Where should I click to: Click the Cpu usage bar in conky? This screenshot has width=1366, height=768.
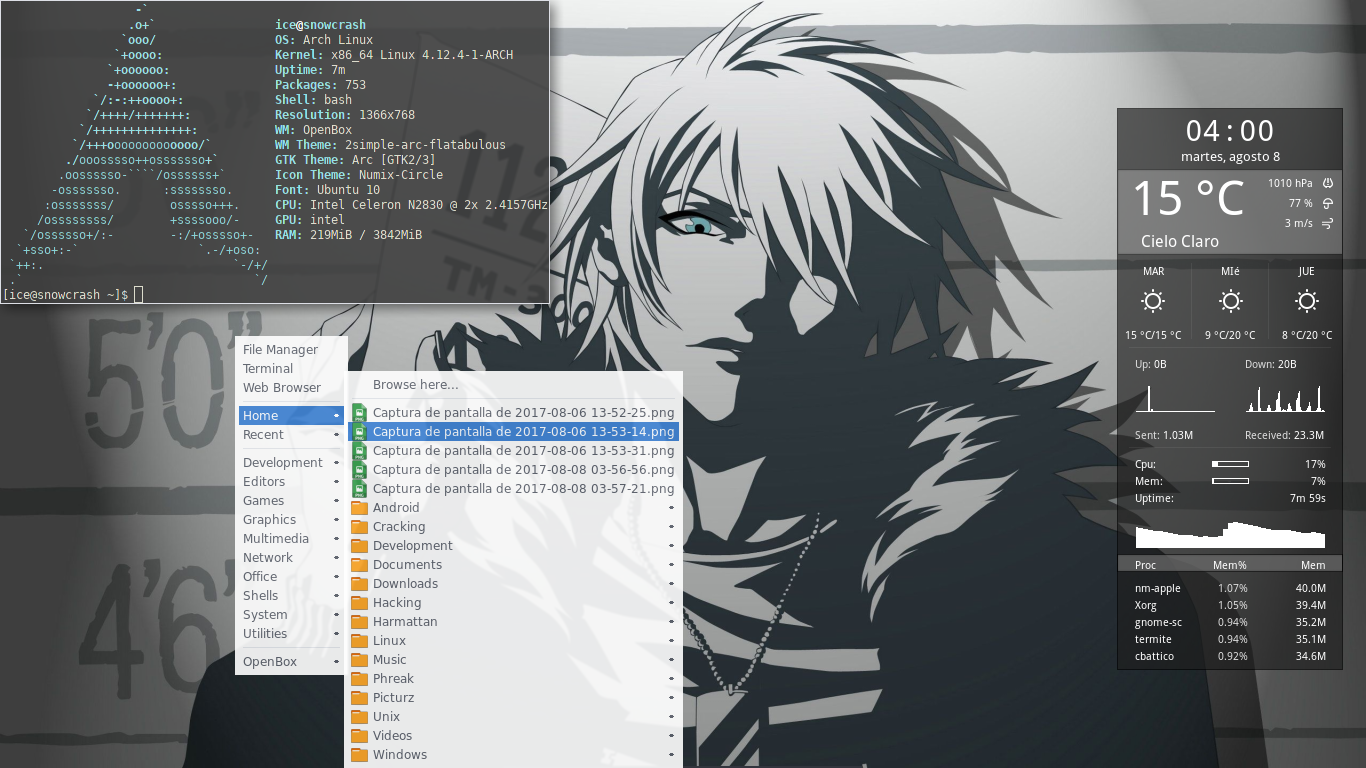(1230, 464)
